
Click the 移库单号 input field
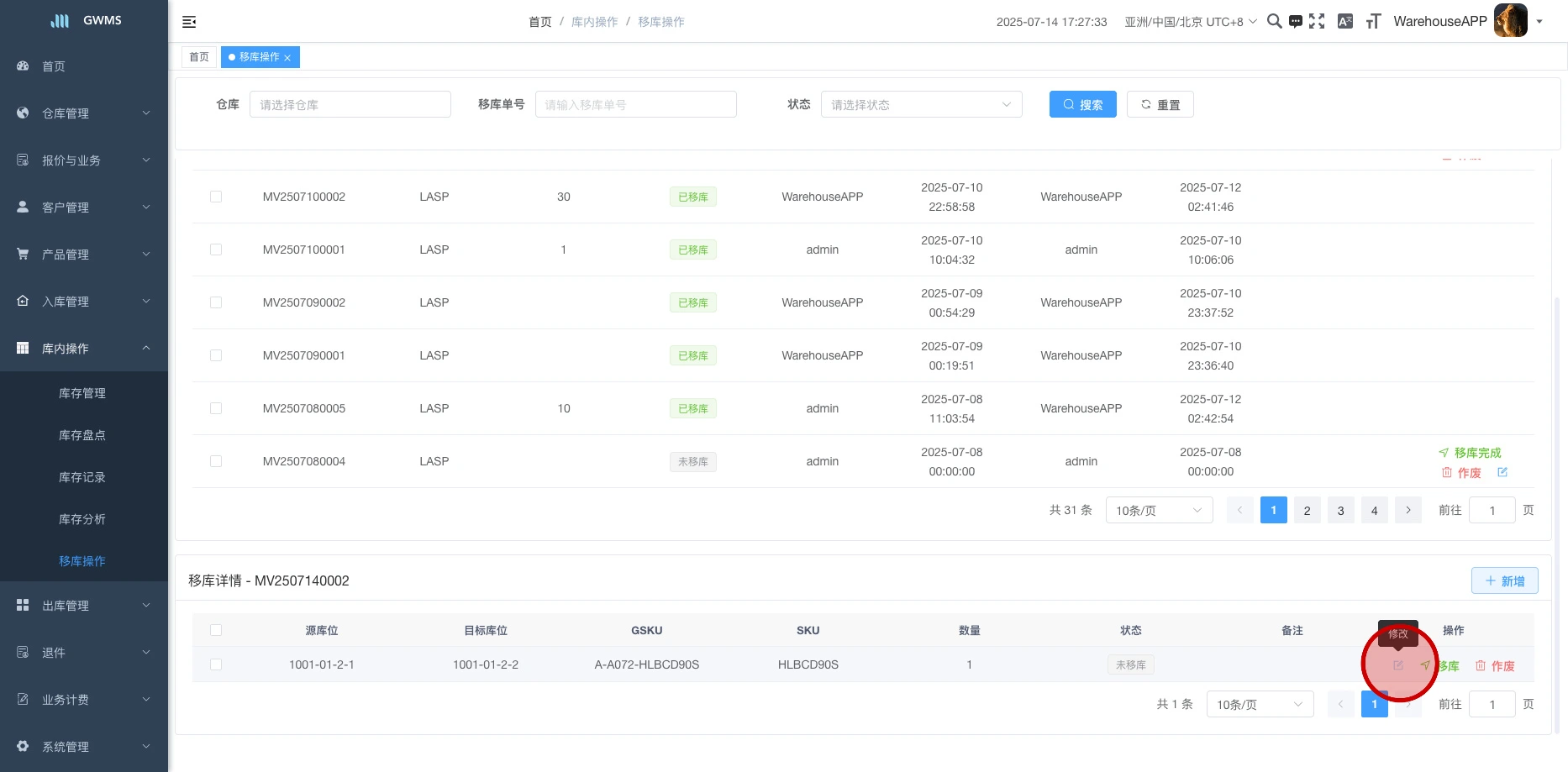[x=635, y=104]
